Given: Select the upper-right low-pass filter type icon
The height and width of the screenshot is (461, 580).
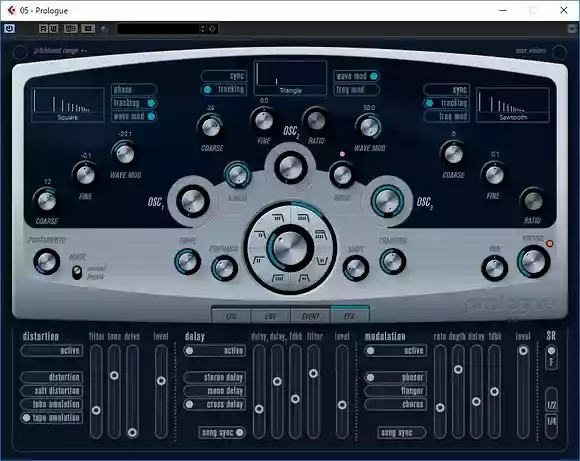Looking at the screenshot, I should pos(303,218).
